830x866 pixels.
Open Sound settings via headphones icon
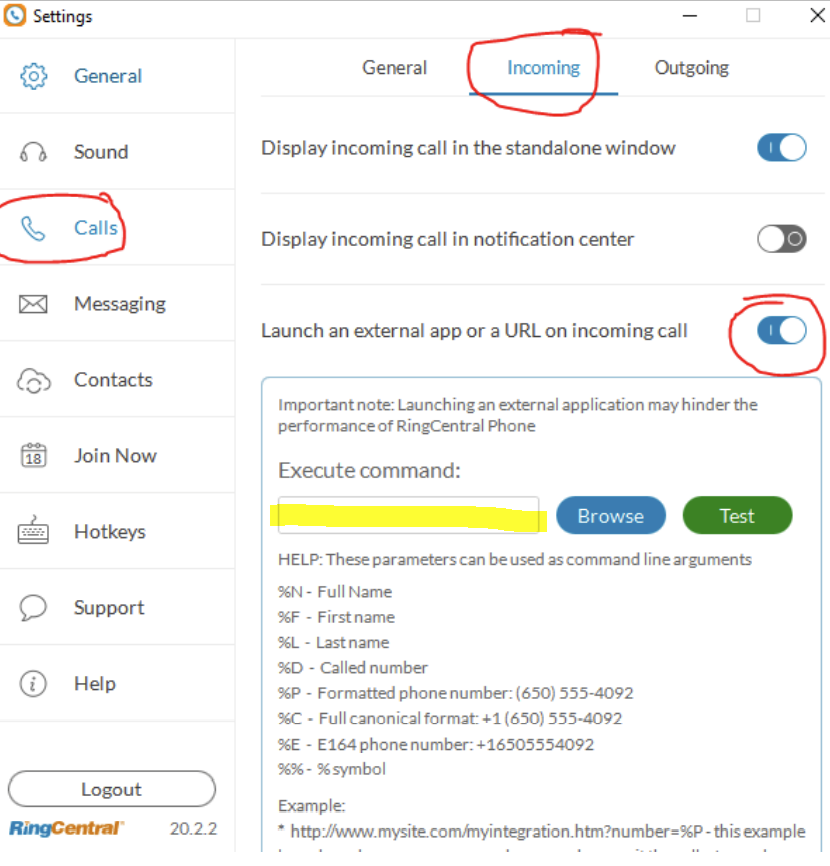(33, 151)
